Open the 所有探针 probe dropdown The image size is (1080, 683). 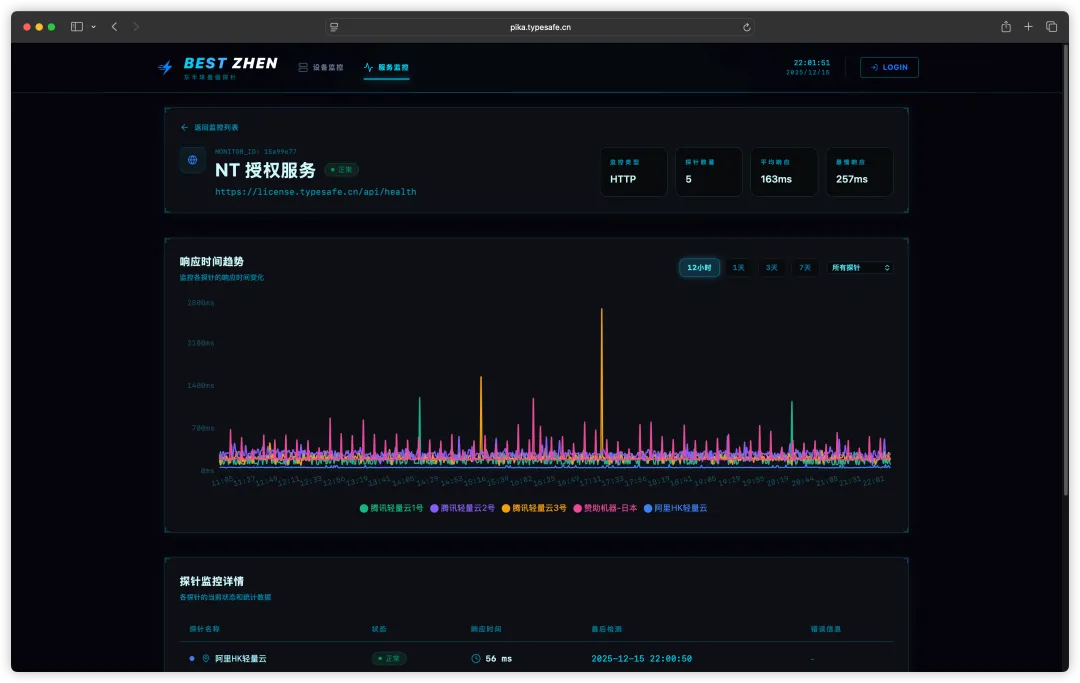tap(860, 268)
